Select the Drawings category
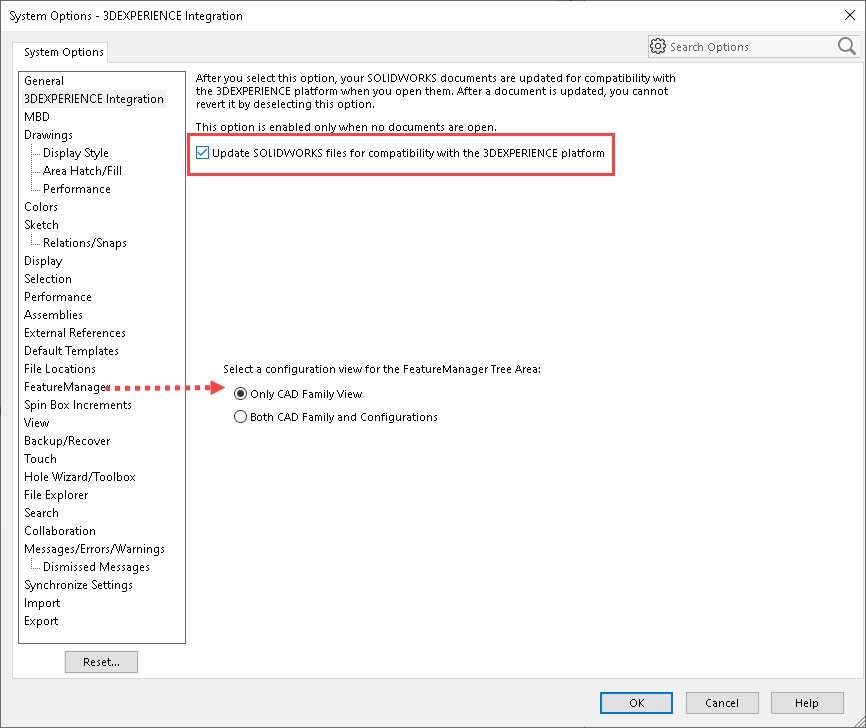This screenshot has width=866, height=728. coord(49,135)
